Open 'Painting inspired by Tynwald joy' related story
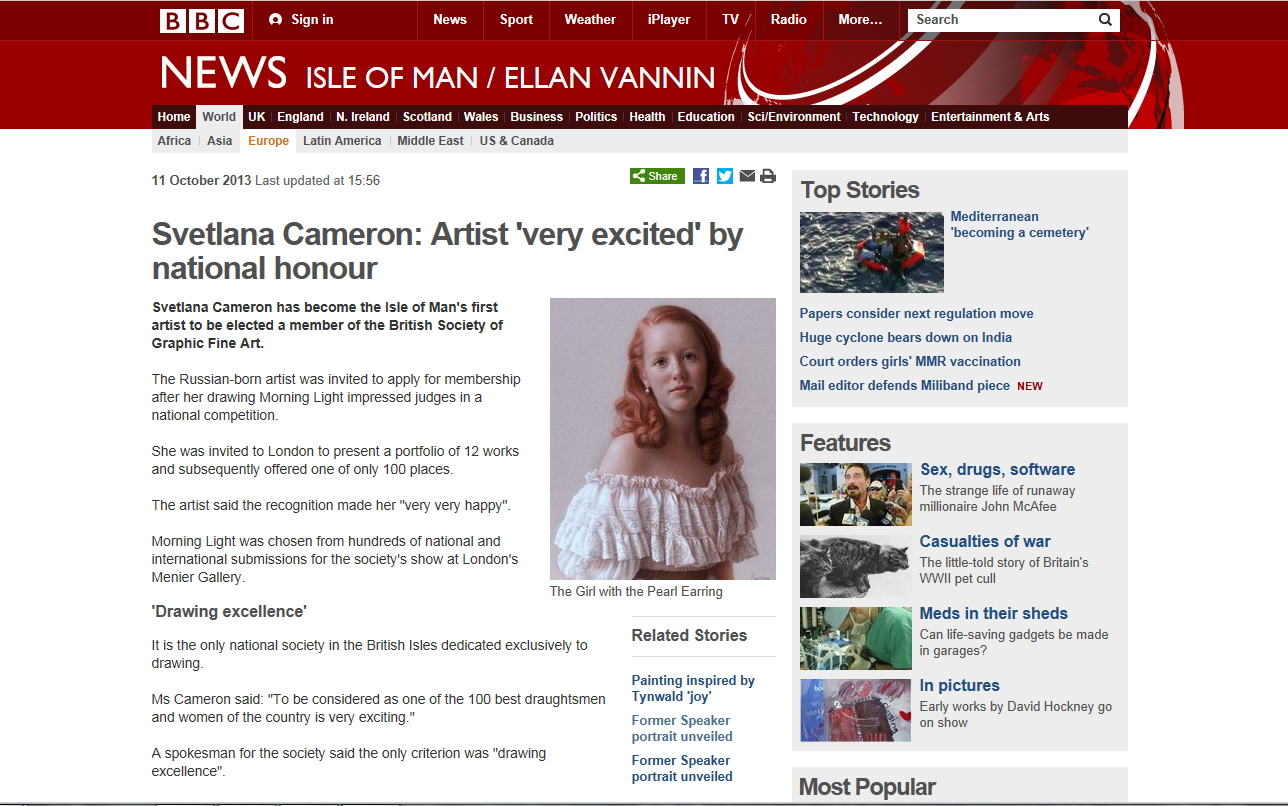 click(x=693, y=688)
